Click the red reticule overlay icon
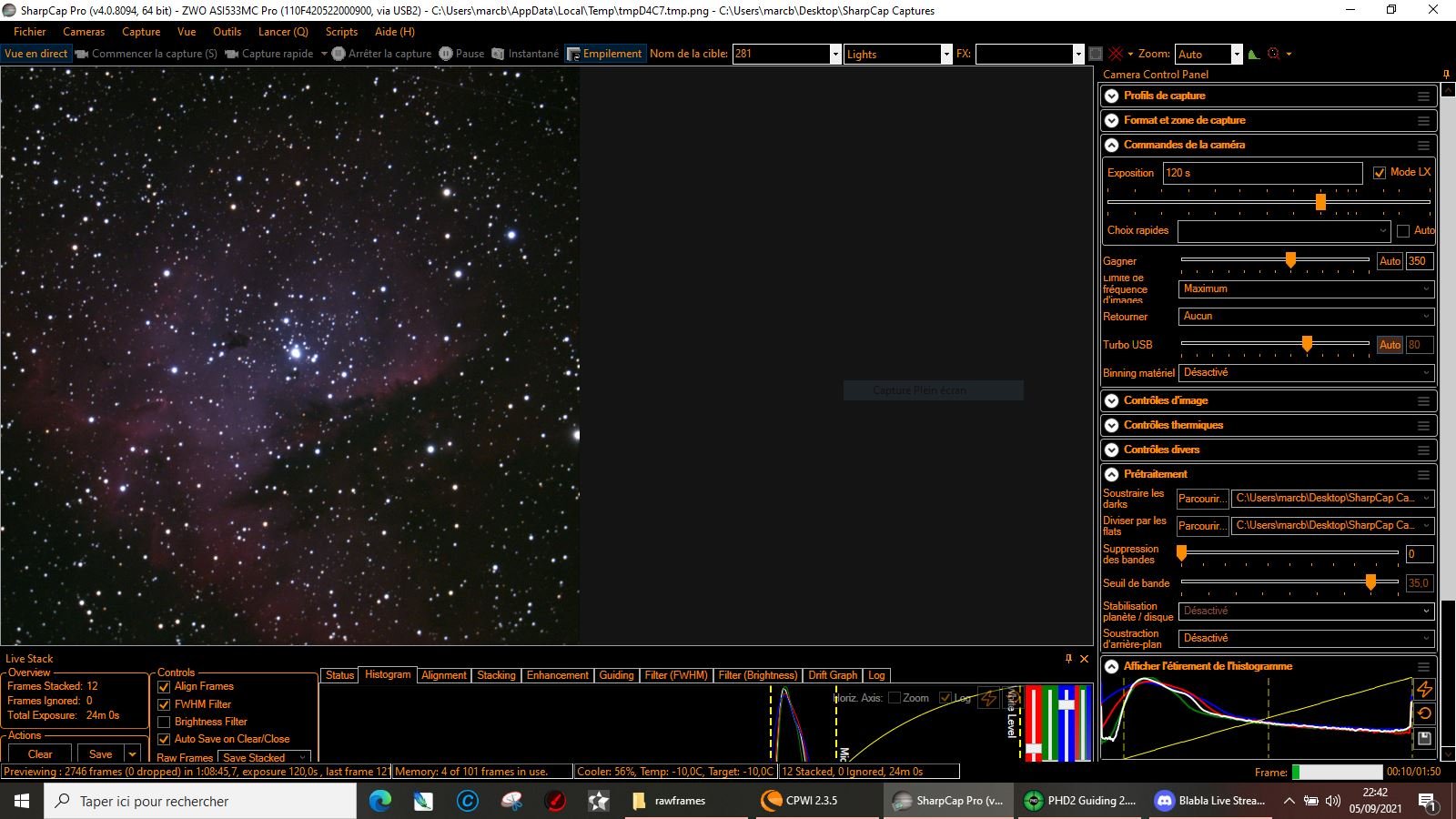The height and width of the screenshot is (819, 1456). (1116, 54)
